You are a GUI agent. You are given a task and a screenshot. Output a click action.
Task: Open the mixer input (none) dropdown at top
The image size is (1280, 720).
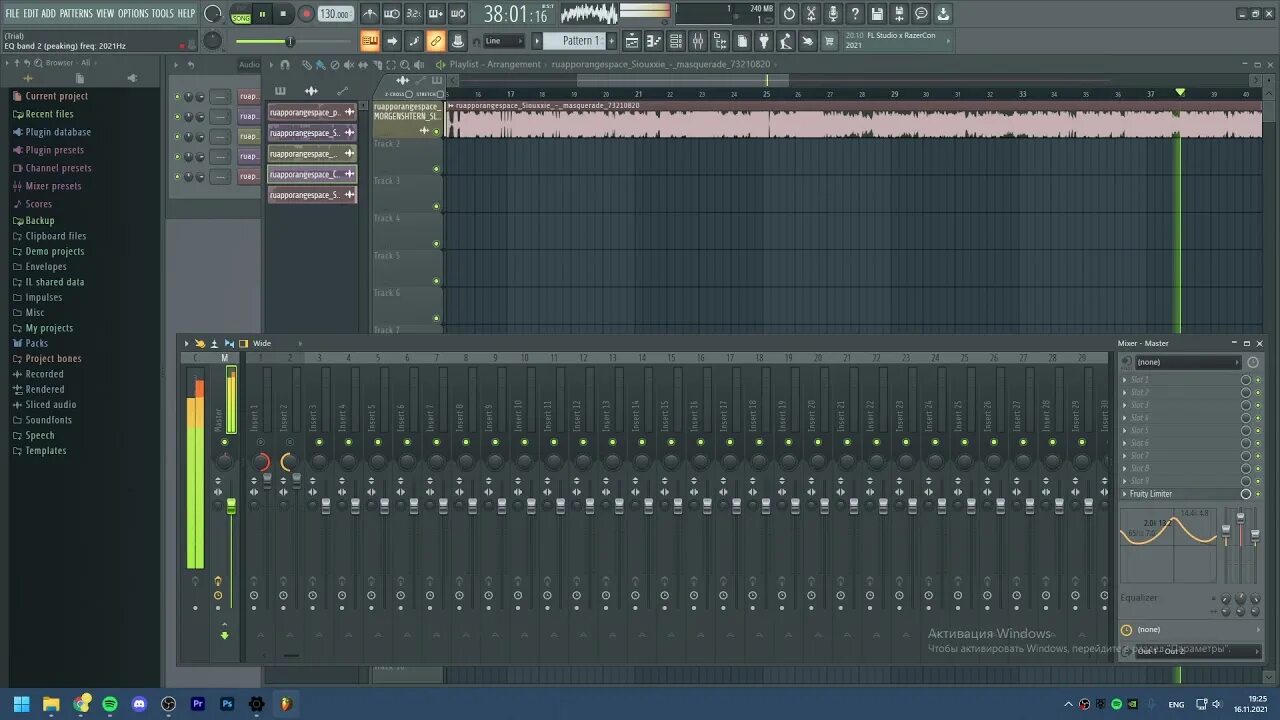1187,362
